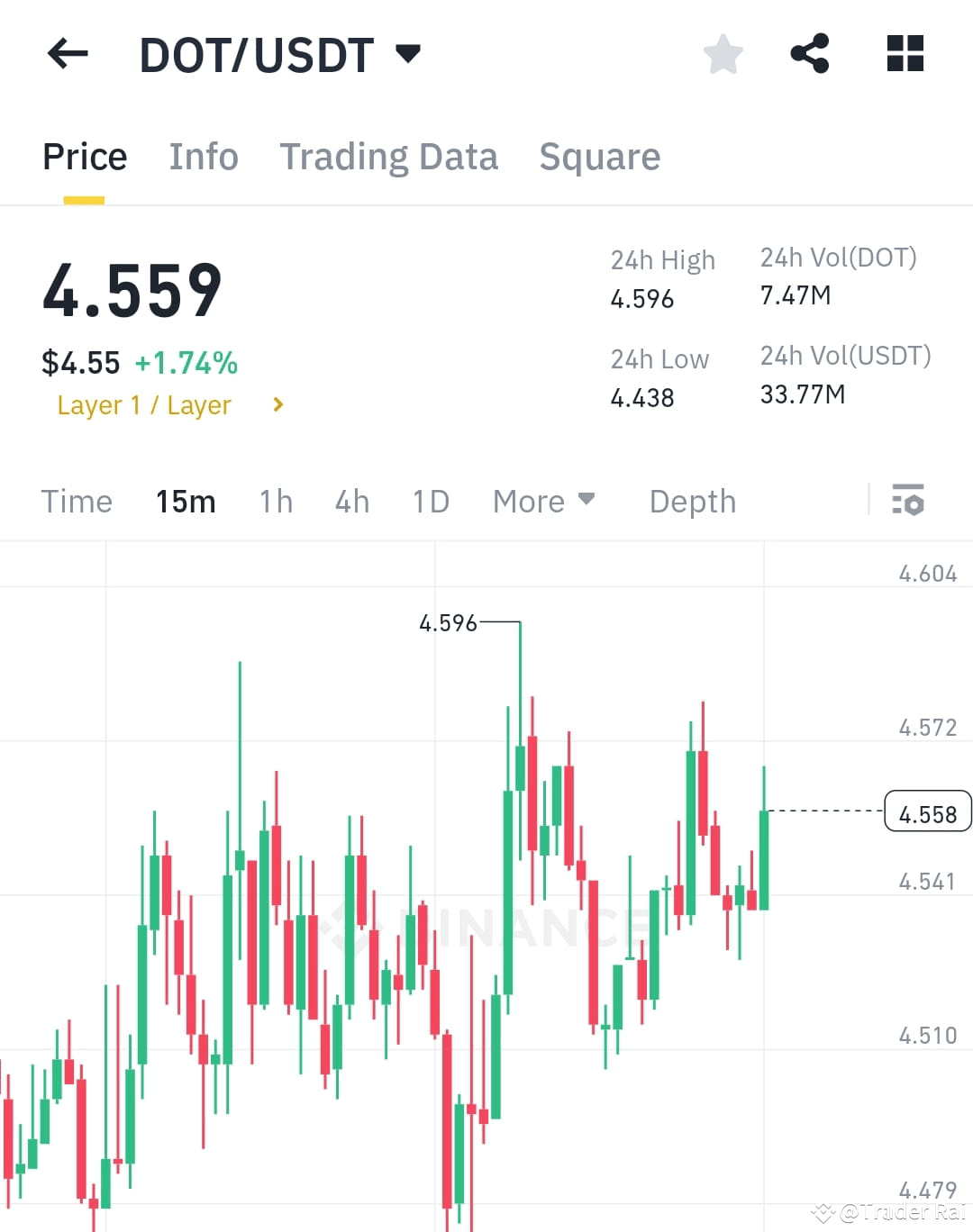Enable the 1D timeframe view

click(430, 501)
